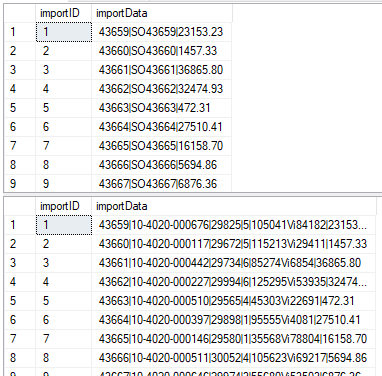
Task: Click cell starting 43663|10-4020-000510
Action: point(234,301)
